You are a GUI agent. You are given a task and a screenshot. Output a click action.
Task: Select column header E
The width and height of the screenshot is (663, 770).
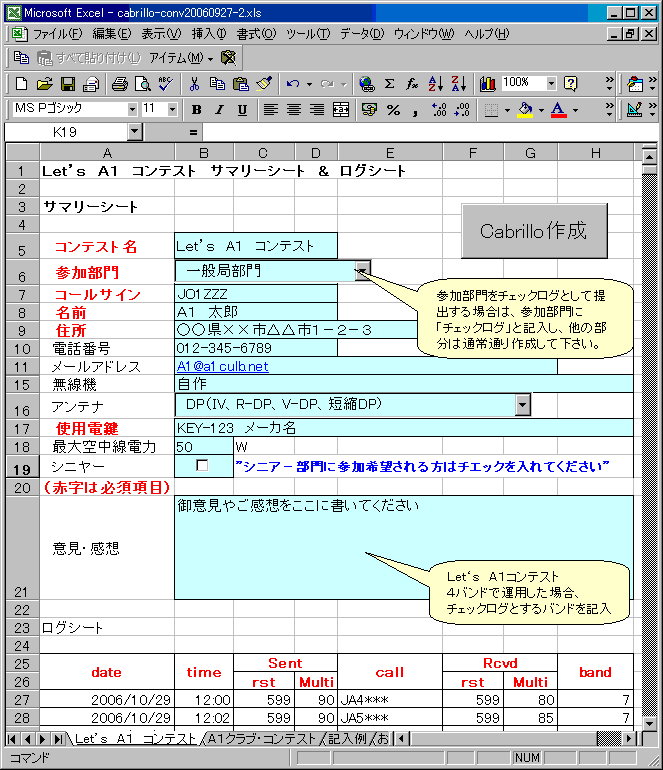(x=390, y=153)
